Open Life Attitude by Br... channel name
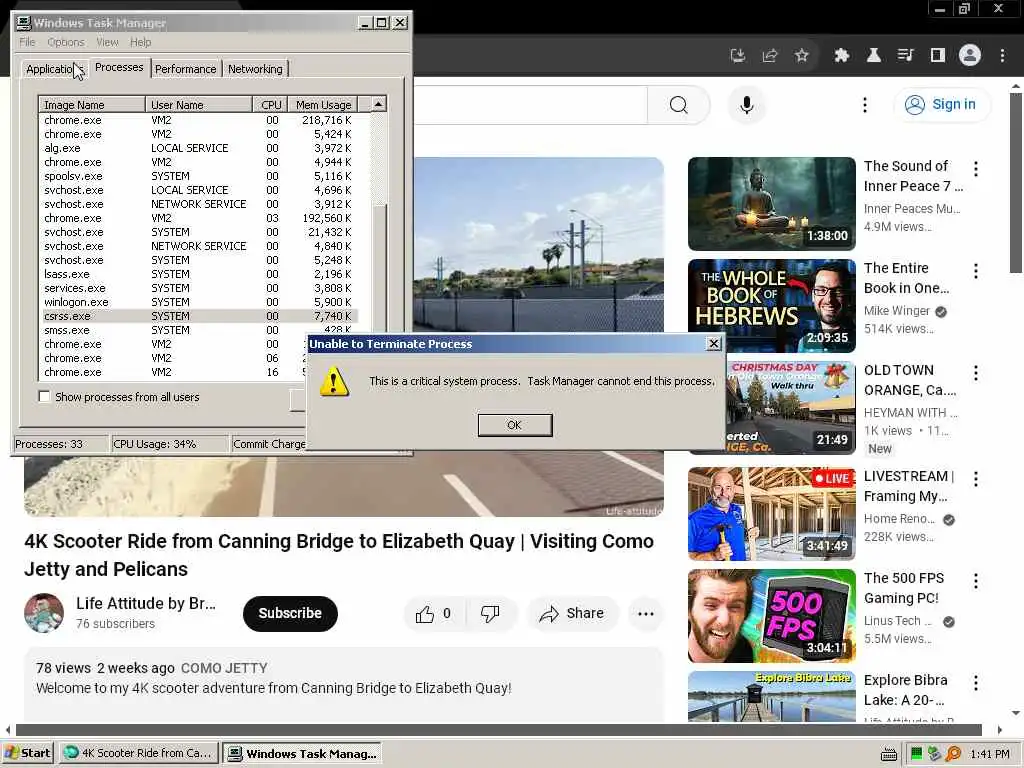Viewport: 1024px width, 768px height. click(x=146, y=603)
